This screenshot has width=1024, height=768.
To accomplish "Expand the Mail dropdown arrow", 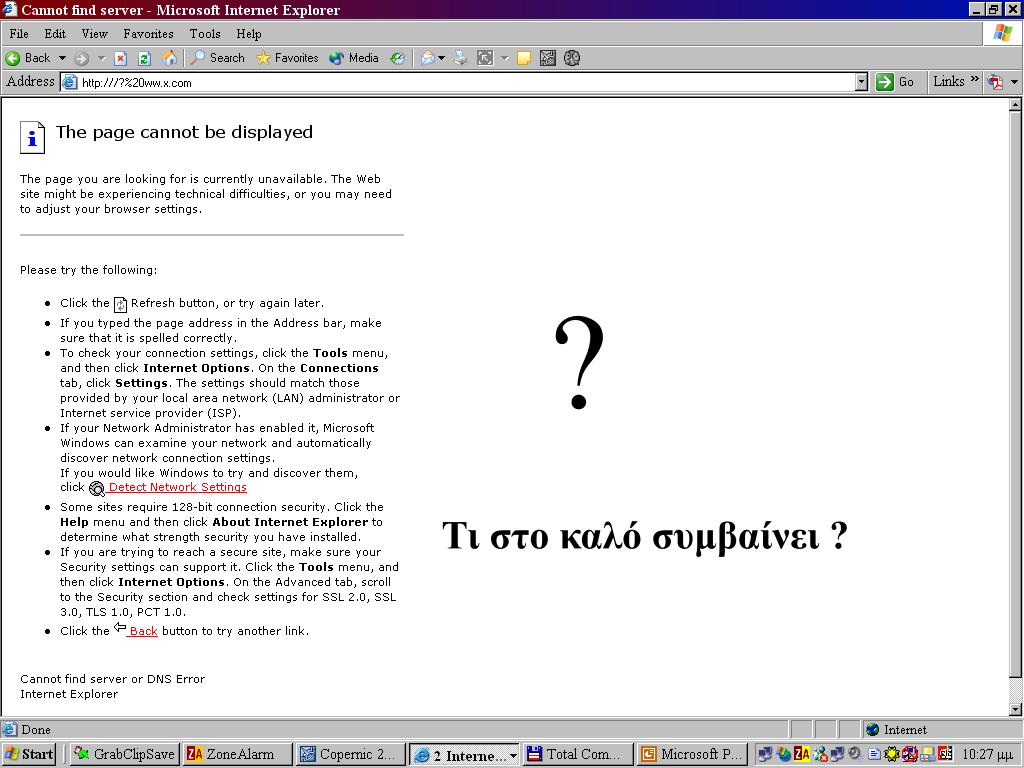I will (441, 58).
